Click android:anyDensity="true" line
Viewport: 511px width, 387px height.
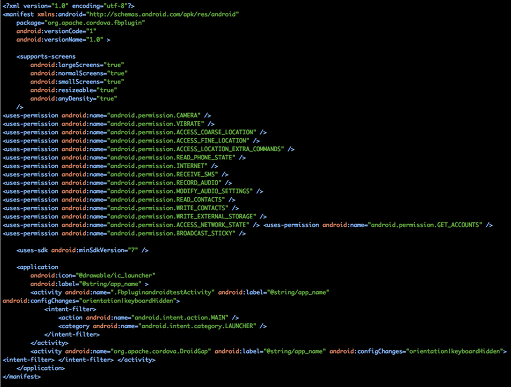(x=74, y=99)
